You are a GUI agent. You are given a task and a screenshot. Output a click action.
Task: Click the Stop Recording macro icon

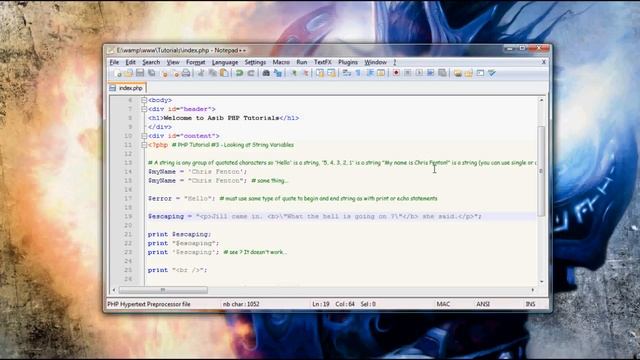click(407, 73)
